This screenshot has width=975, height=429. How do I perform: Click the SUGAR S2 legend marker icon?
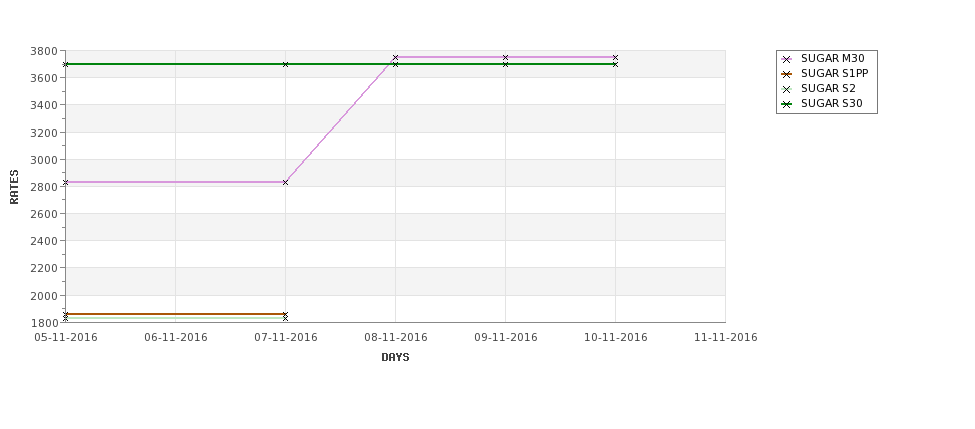point(786,89)
